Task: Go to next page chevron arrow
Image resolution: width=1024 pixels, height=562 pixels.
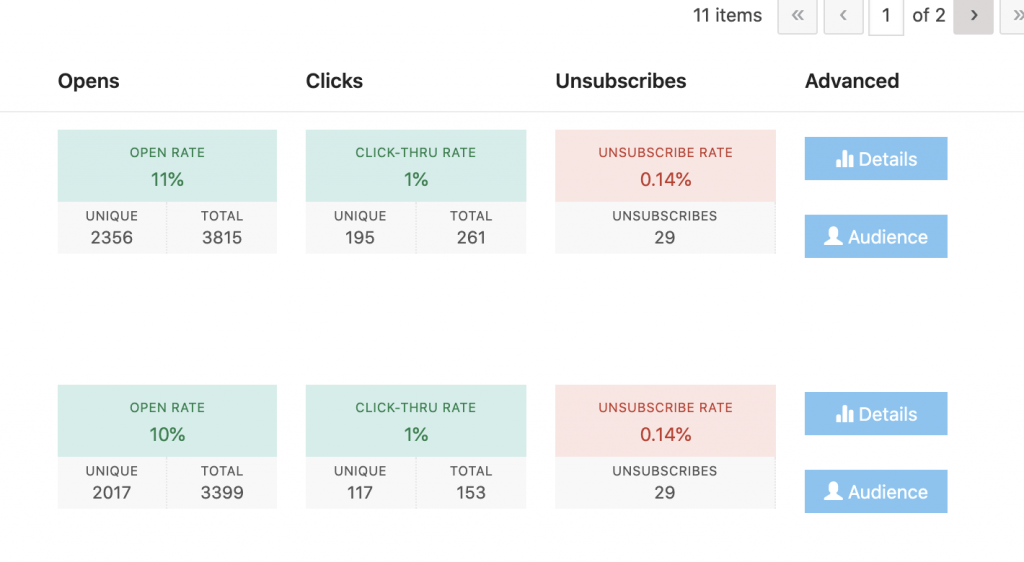Action: pyautogui.click(x=973, y=16)
